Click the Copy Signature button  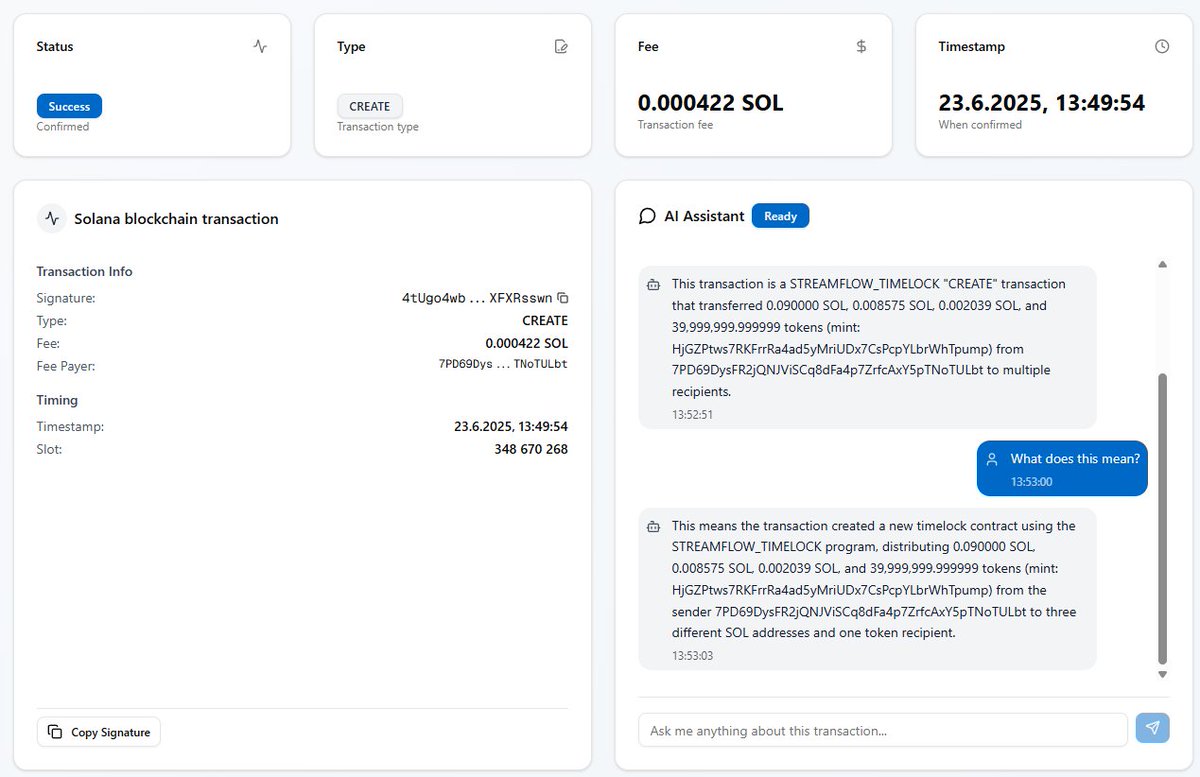(x=99, y=732)
